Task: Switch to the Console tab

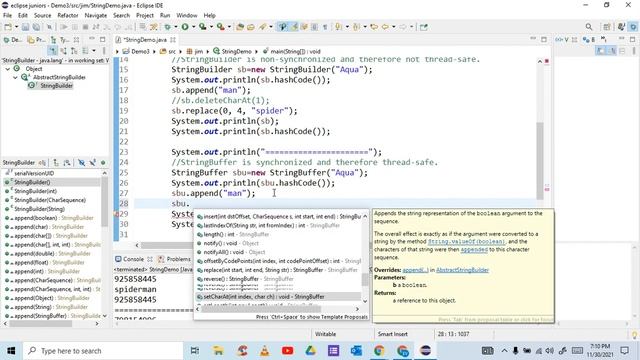Action: click(133, 259)
